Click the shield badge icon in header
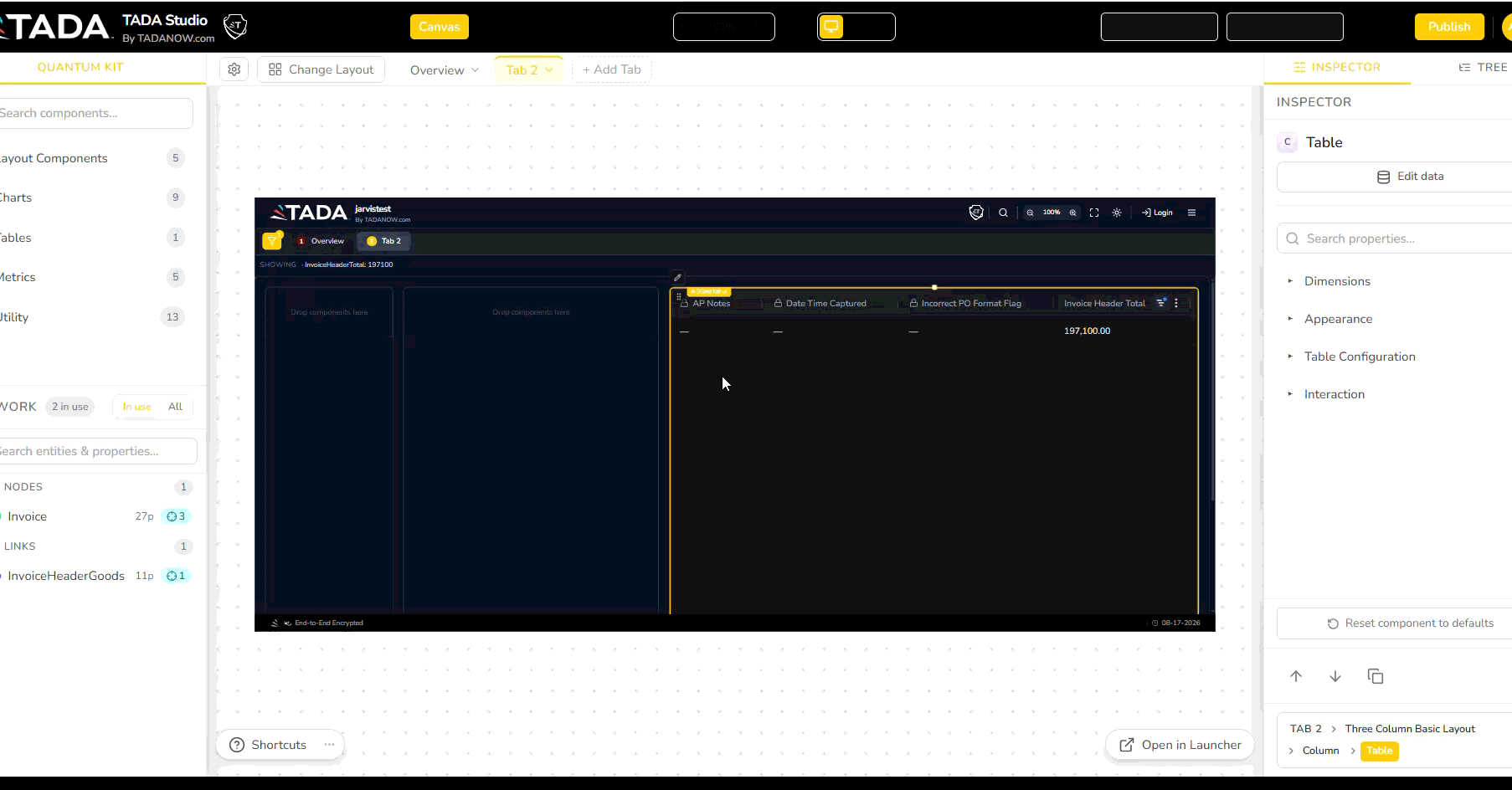Viewport: 1512px width, 790px height. 236,26
